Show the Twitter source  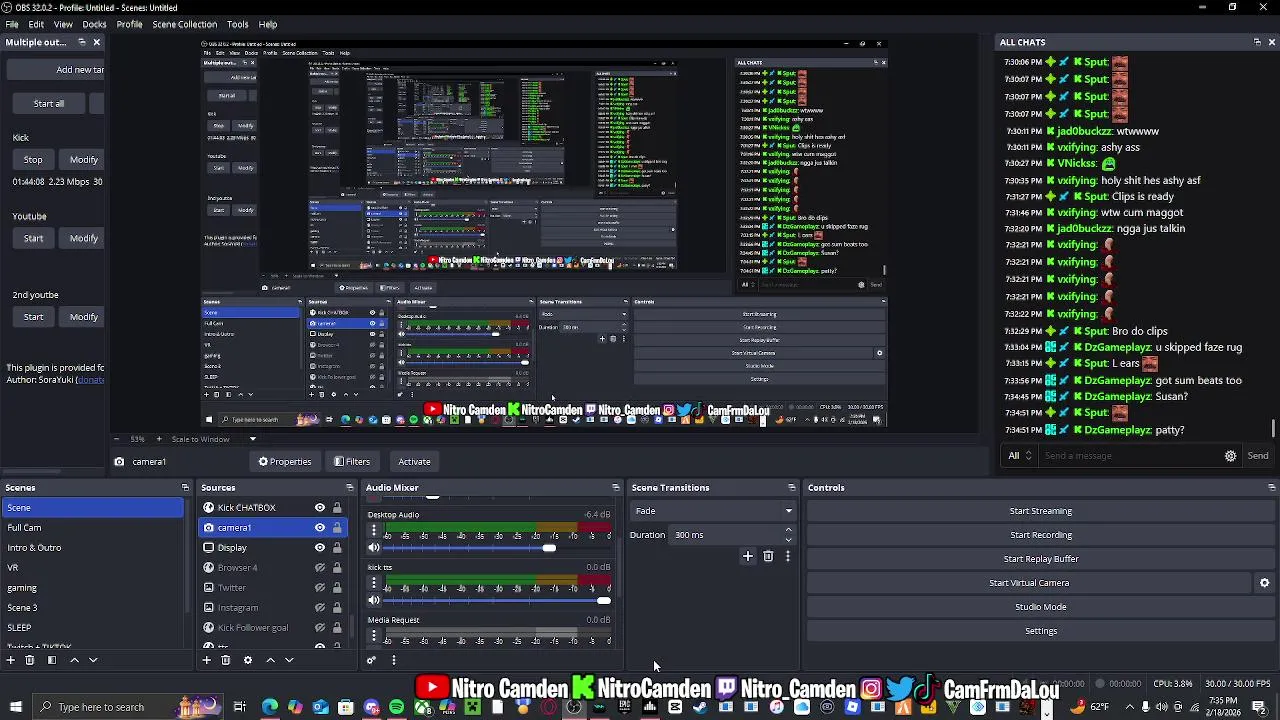tap(320, 588)
